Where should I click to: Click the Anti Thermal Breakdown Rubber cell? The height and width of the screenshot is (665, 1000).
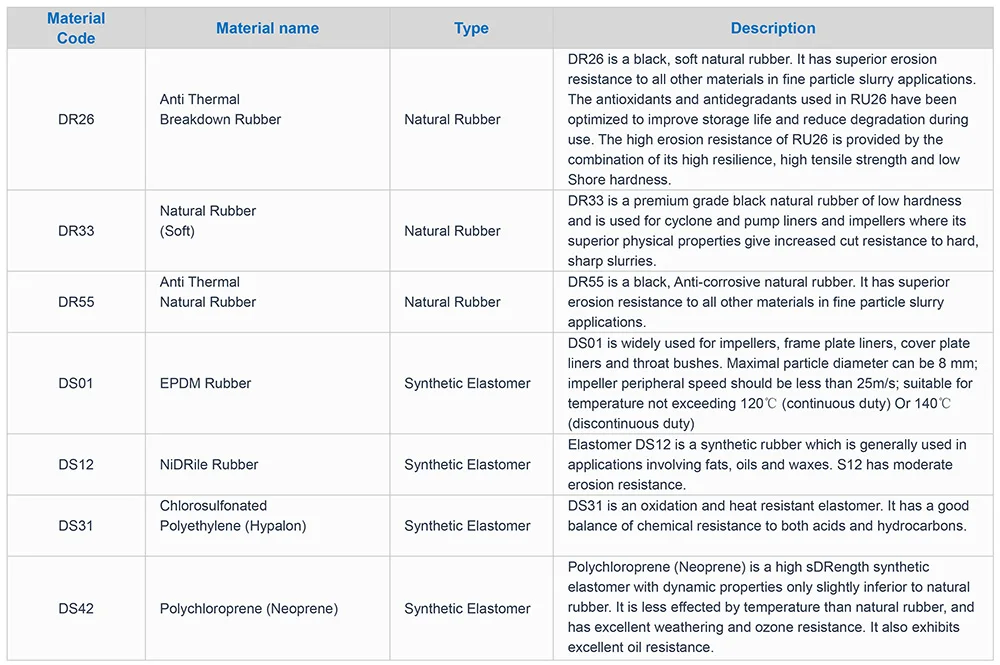(x=220, y=109)
